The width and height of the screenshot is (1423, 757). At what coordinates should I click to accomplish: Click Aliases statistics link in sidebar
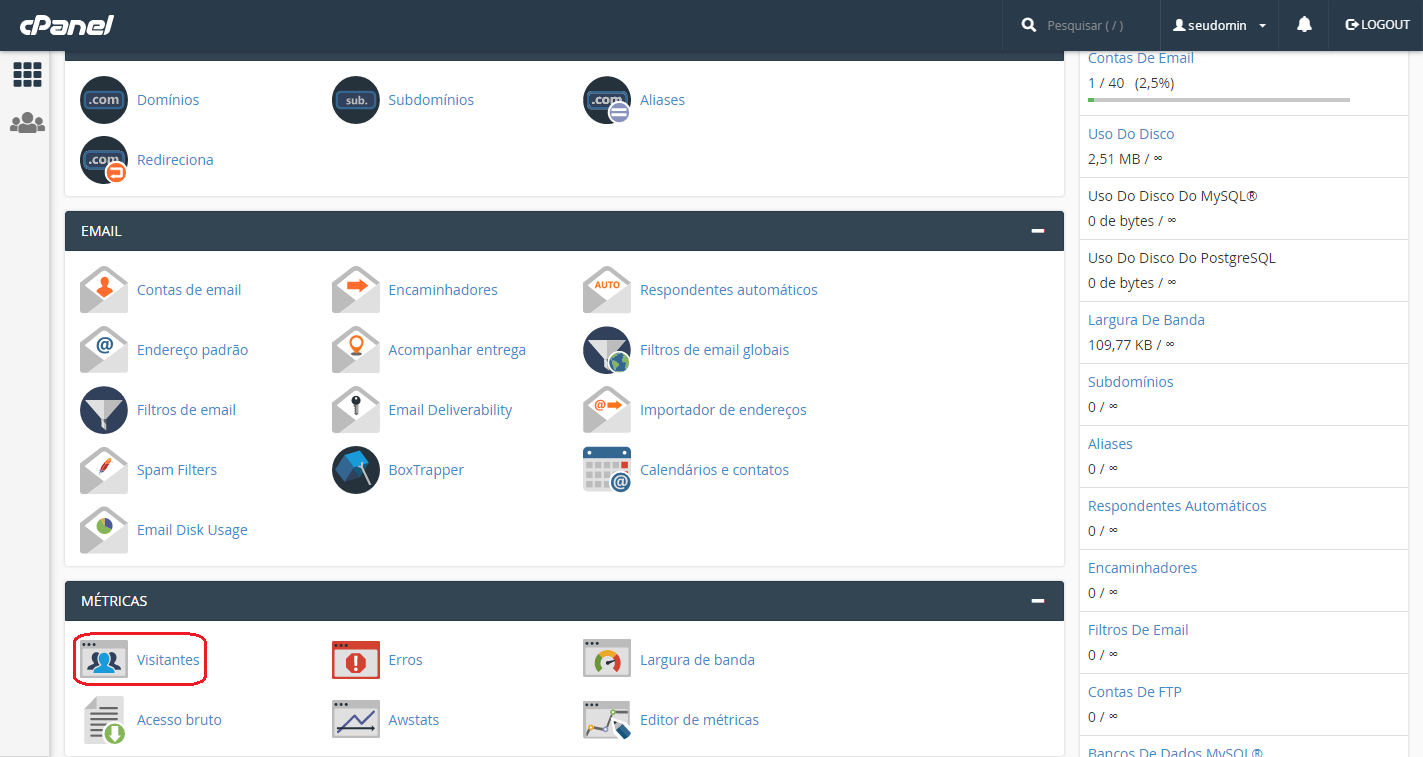1110,444
